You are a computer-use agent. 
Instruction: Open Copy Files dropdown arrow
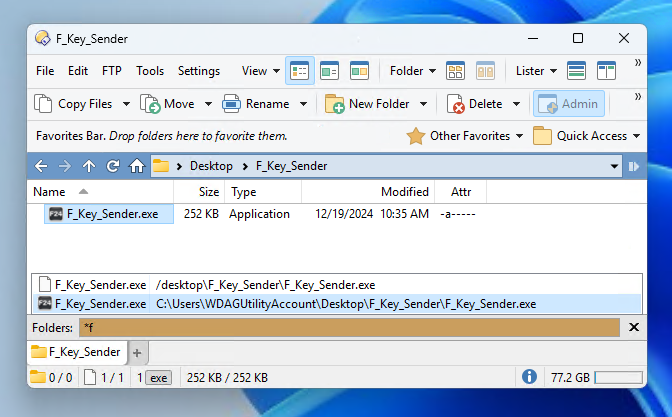[126, 104]
